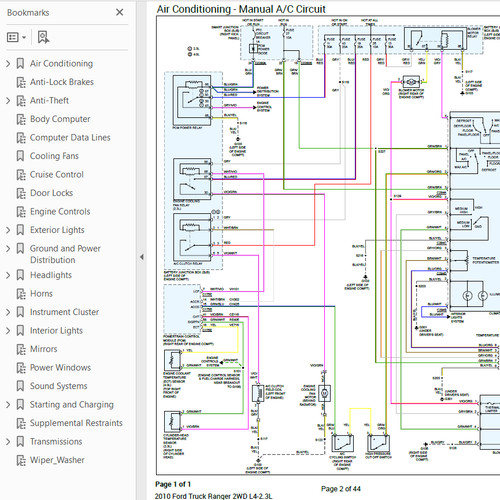
Task: Open the bookmarks options list icon
Action: click(13, 37)
